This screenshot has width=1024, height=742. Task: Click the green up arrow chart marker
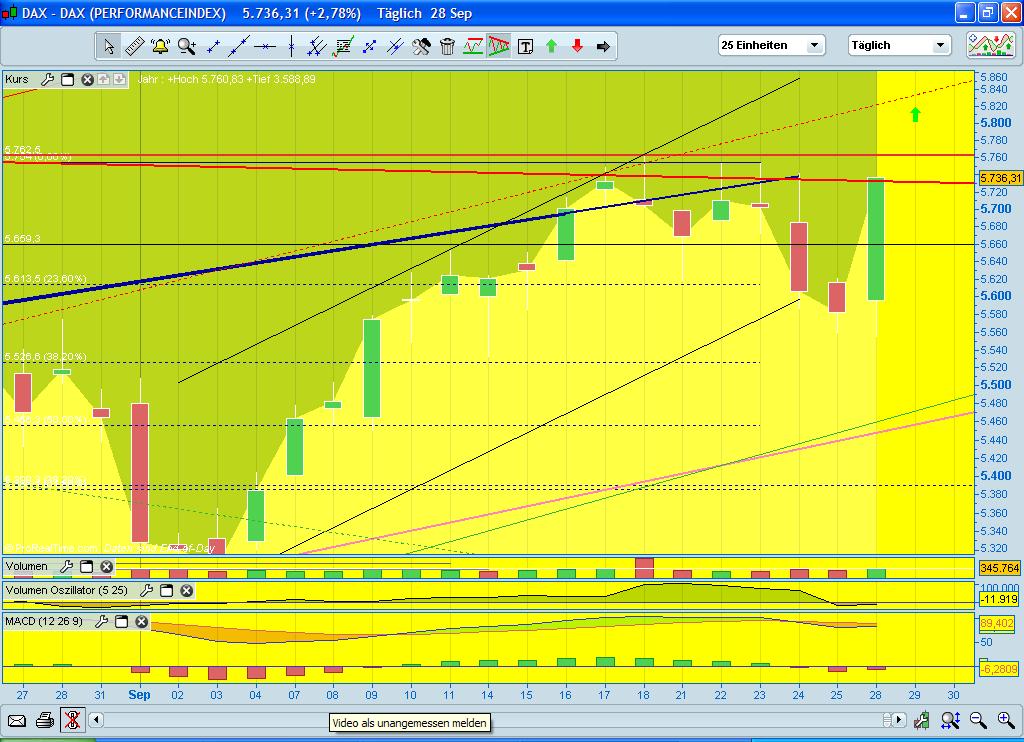(915, 114)
